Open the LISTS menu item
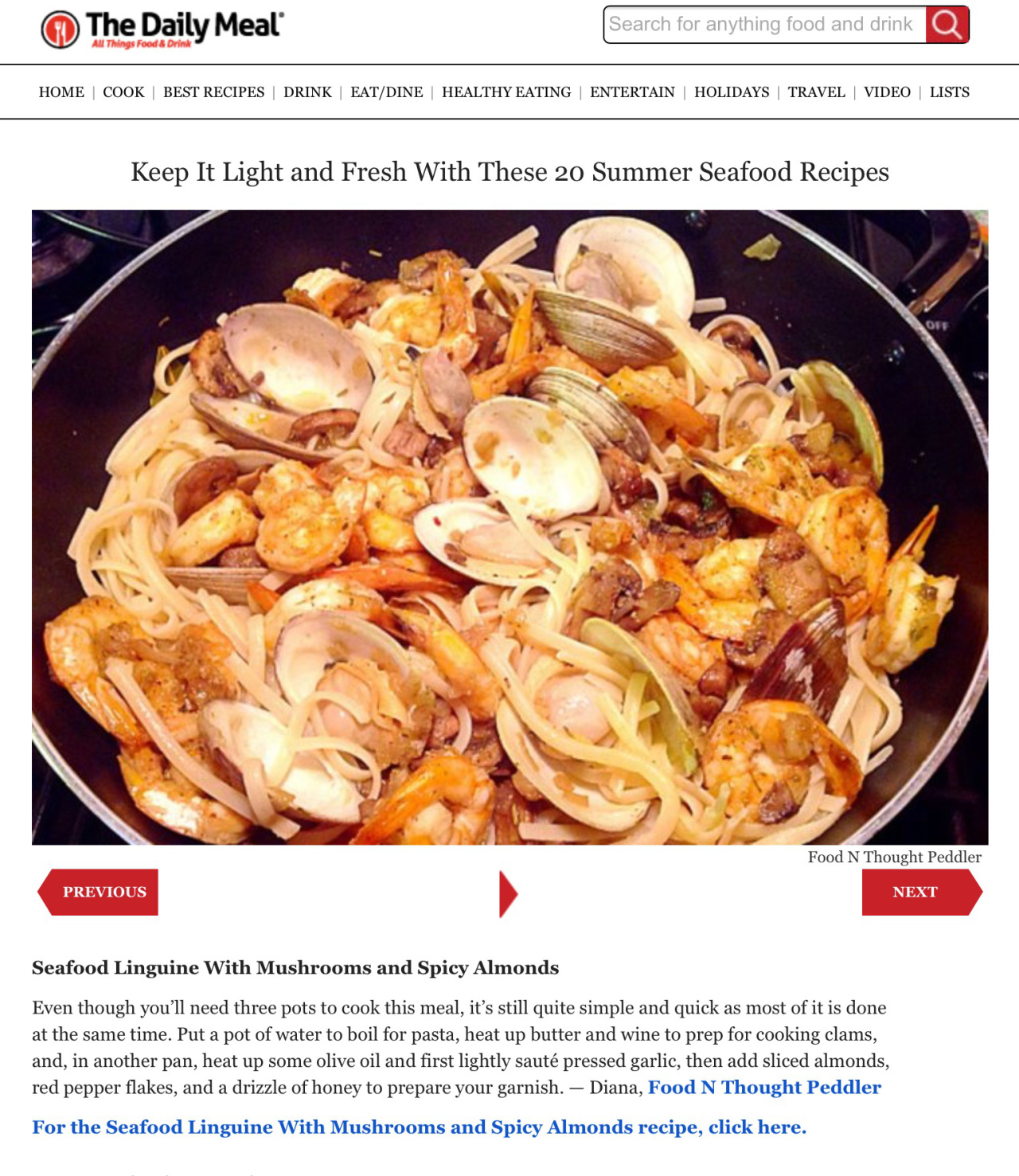The height and width of the screenshot is (1176, 1019). coord(949,92)
